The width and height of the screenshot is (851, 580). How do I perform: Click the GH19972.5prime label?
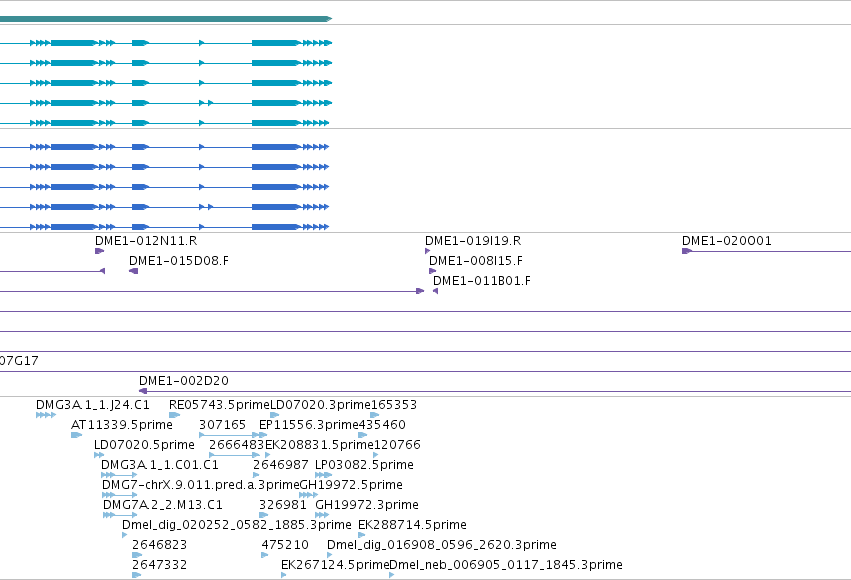(x=351, y=485)
